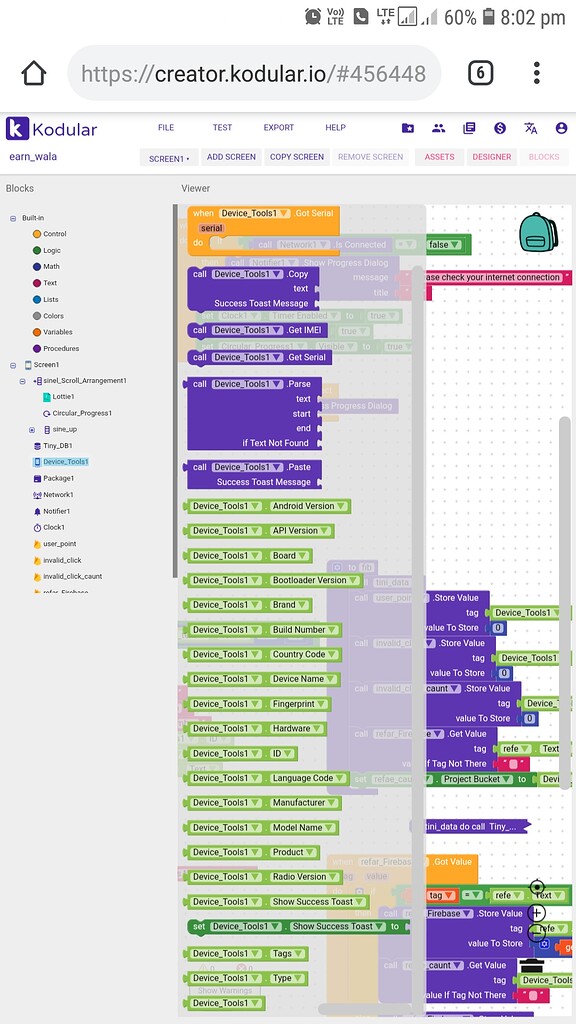Click the dollar monetization icon

tap(500, 128)
